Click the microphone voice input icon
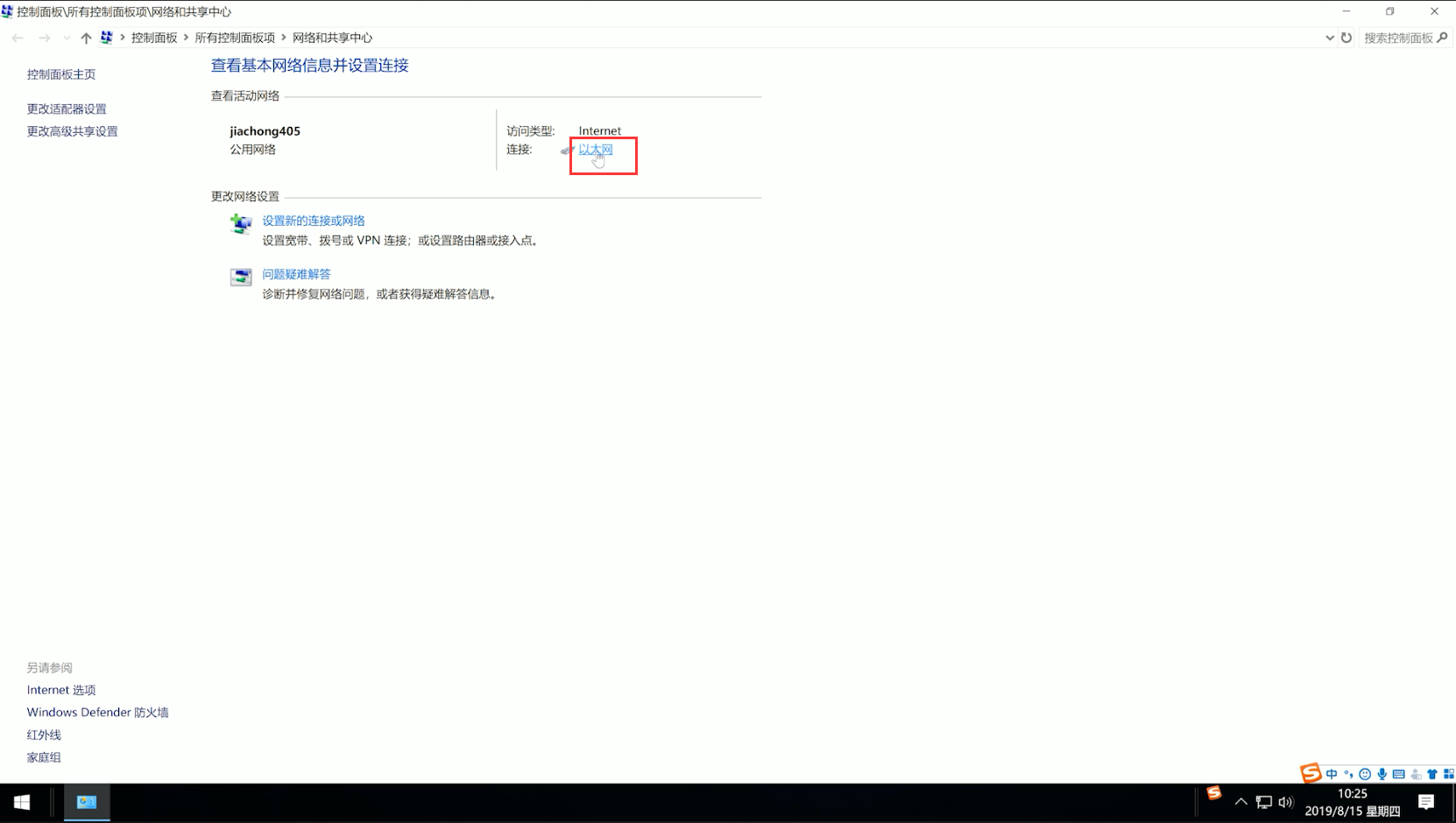Viewport: 1456px width, 823px height. (1382, 774)
